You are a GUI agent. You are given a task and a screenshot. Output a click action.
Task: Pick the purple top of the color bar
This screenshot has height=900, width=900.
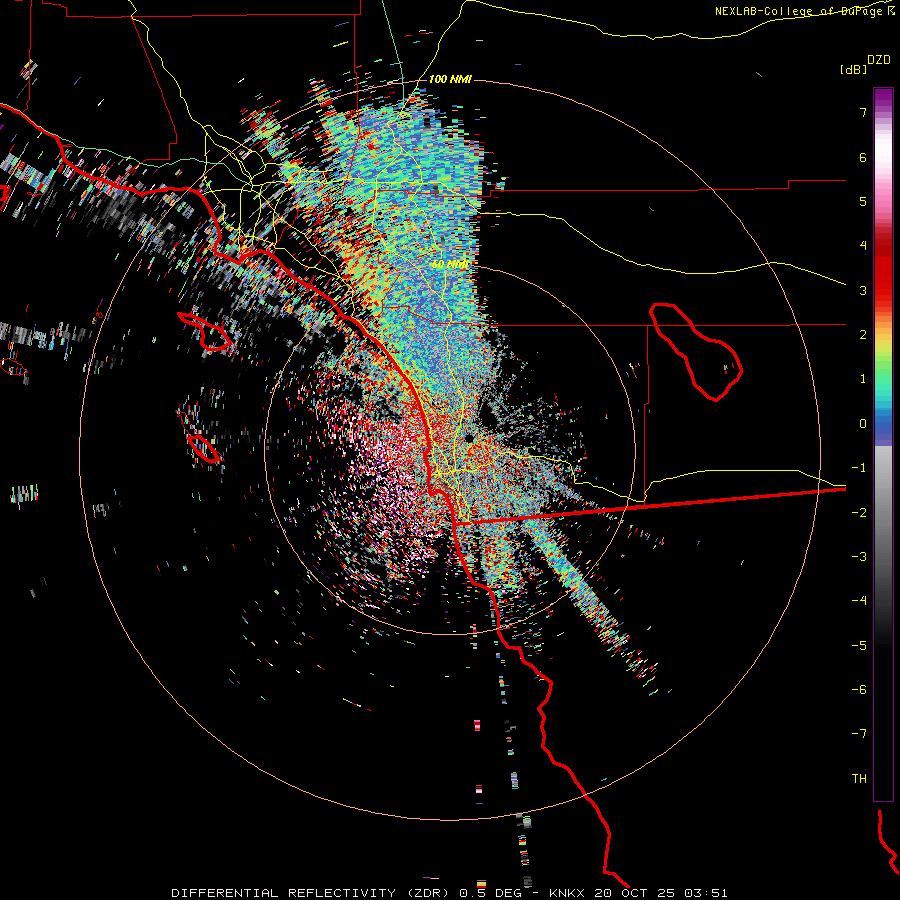[883, 98]
